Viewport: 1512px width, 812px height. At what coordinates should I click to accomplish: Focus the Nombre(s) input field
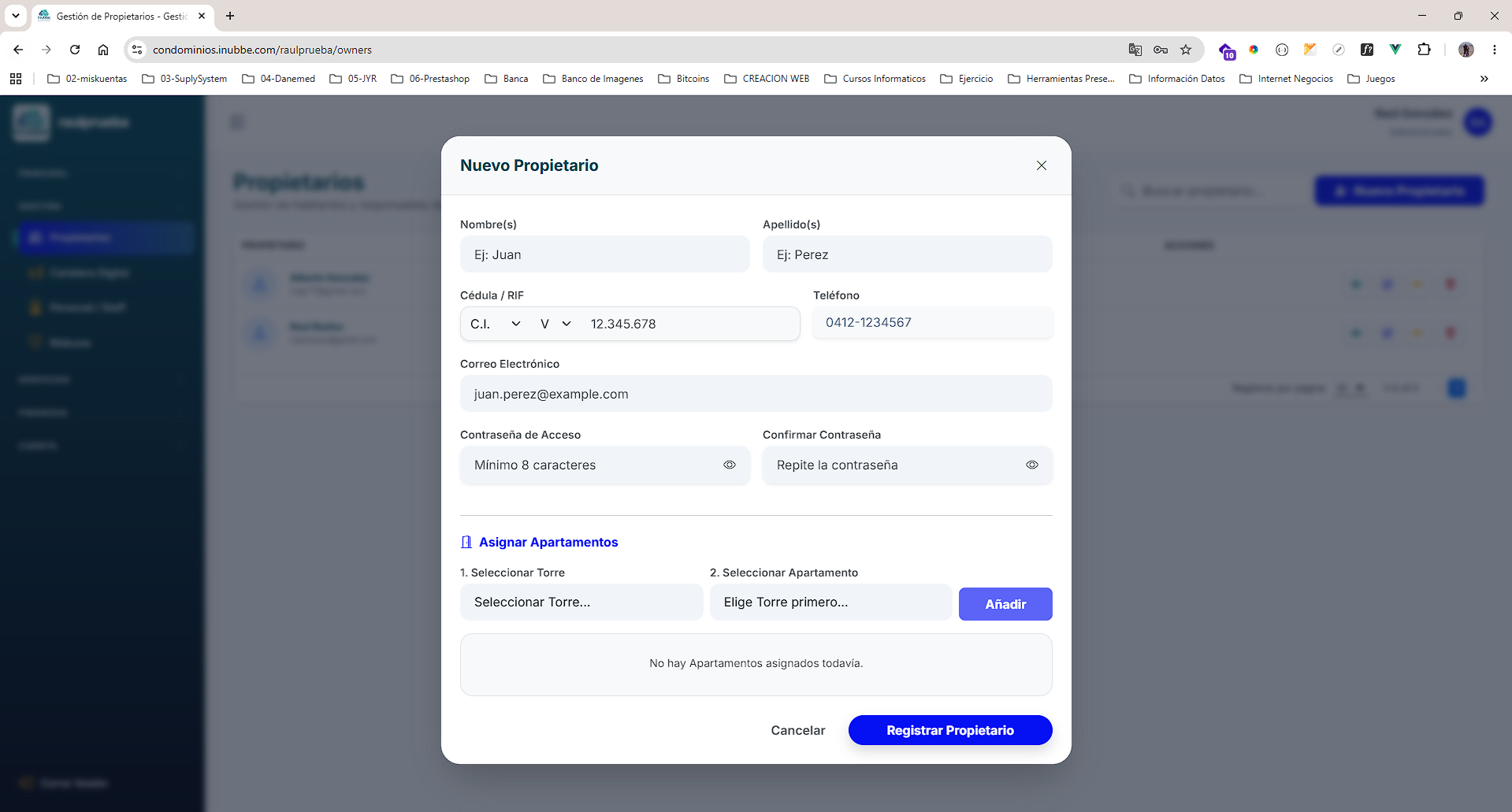coord(605,254)
